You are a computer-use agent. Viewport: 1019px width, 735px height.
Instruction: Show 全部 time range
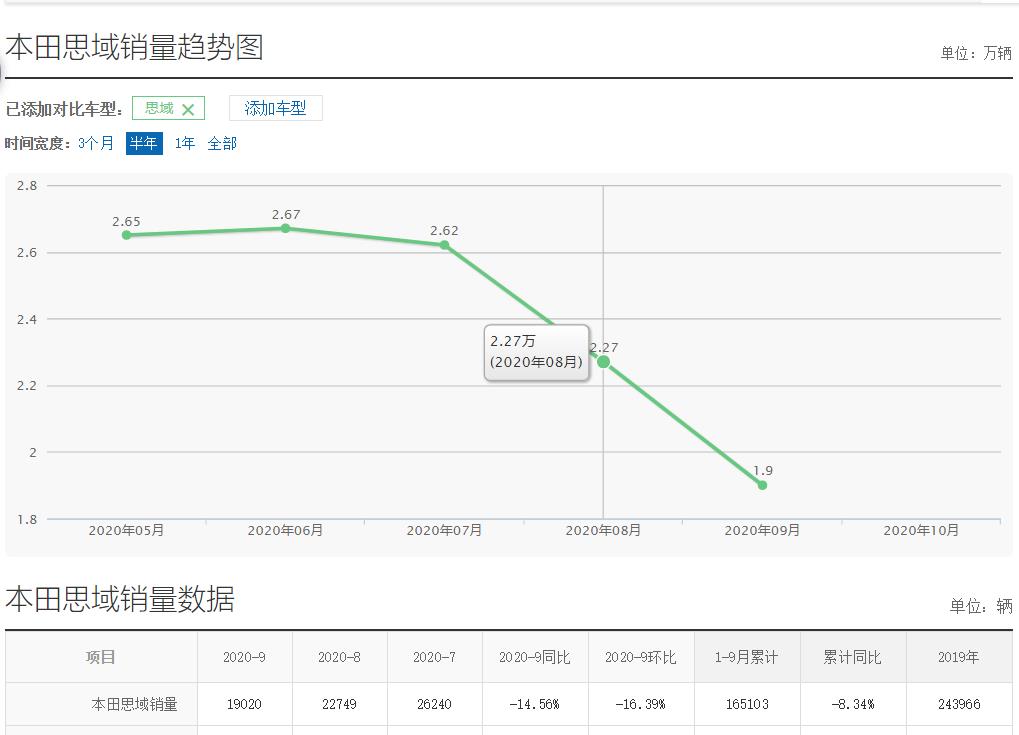click(222, 143)
